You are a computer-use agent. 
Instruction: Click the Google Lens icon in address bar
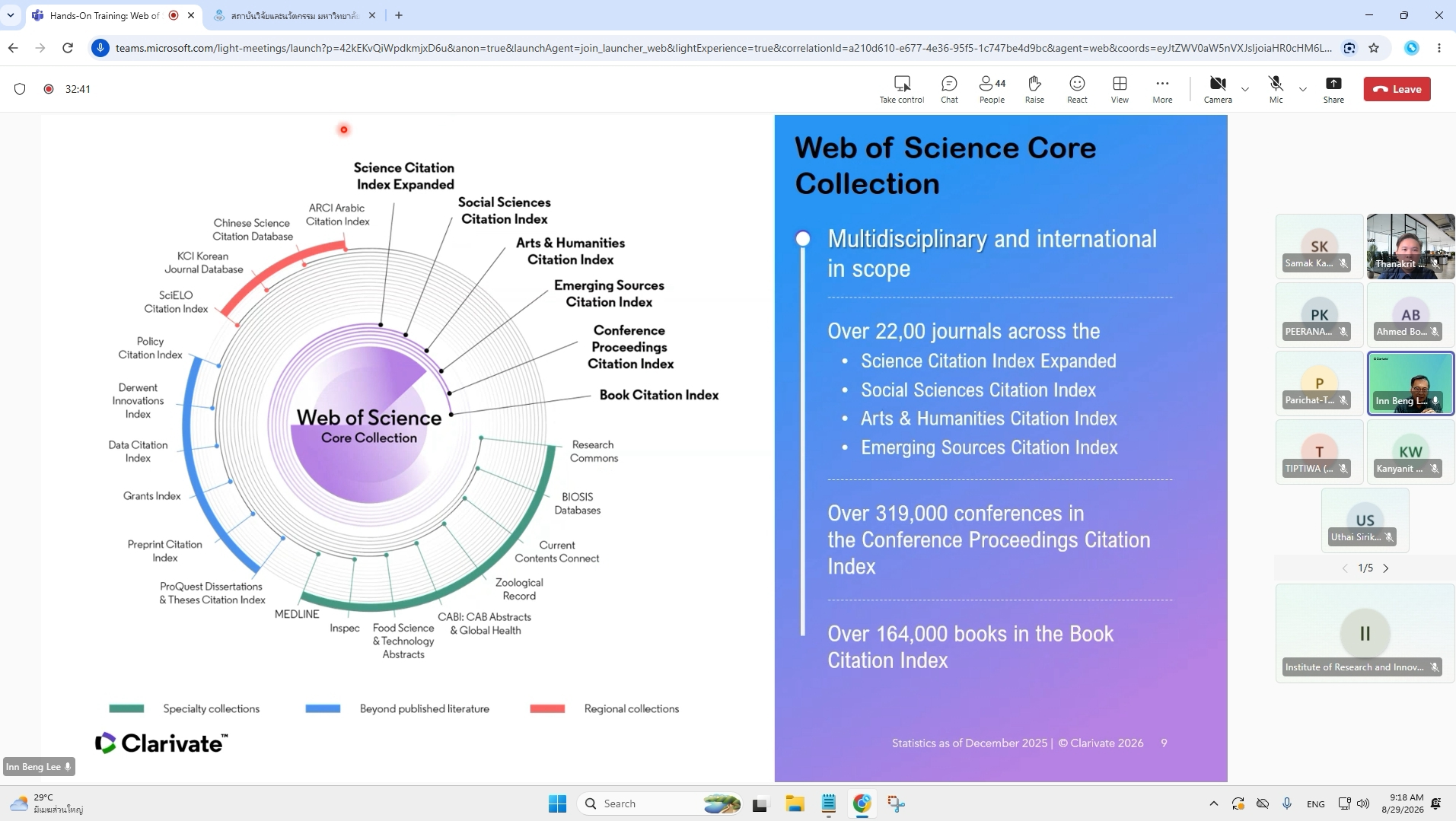tap(1349, 48)
